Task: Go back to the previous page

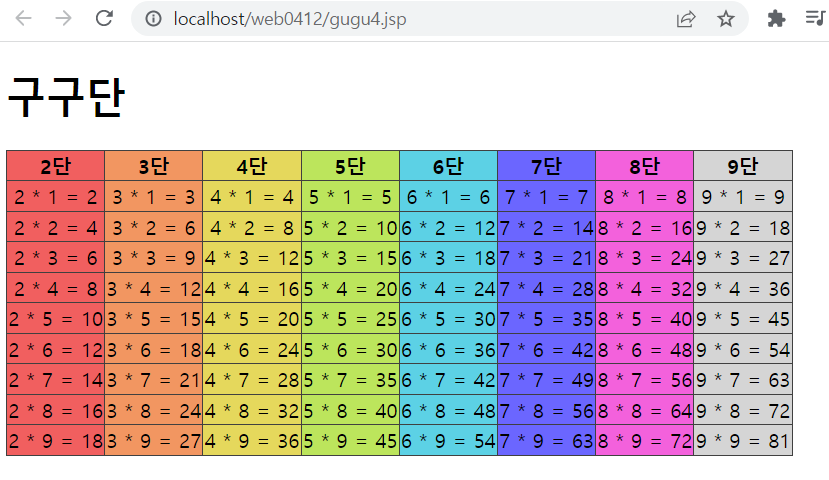Action: (x=23, y=19)
